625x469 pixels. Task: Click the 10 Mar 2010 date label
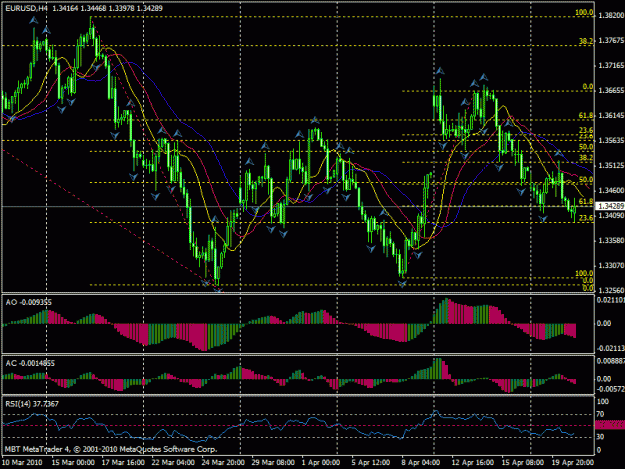pos(22,463)
